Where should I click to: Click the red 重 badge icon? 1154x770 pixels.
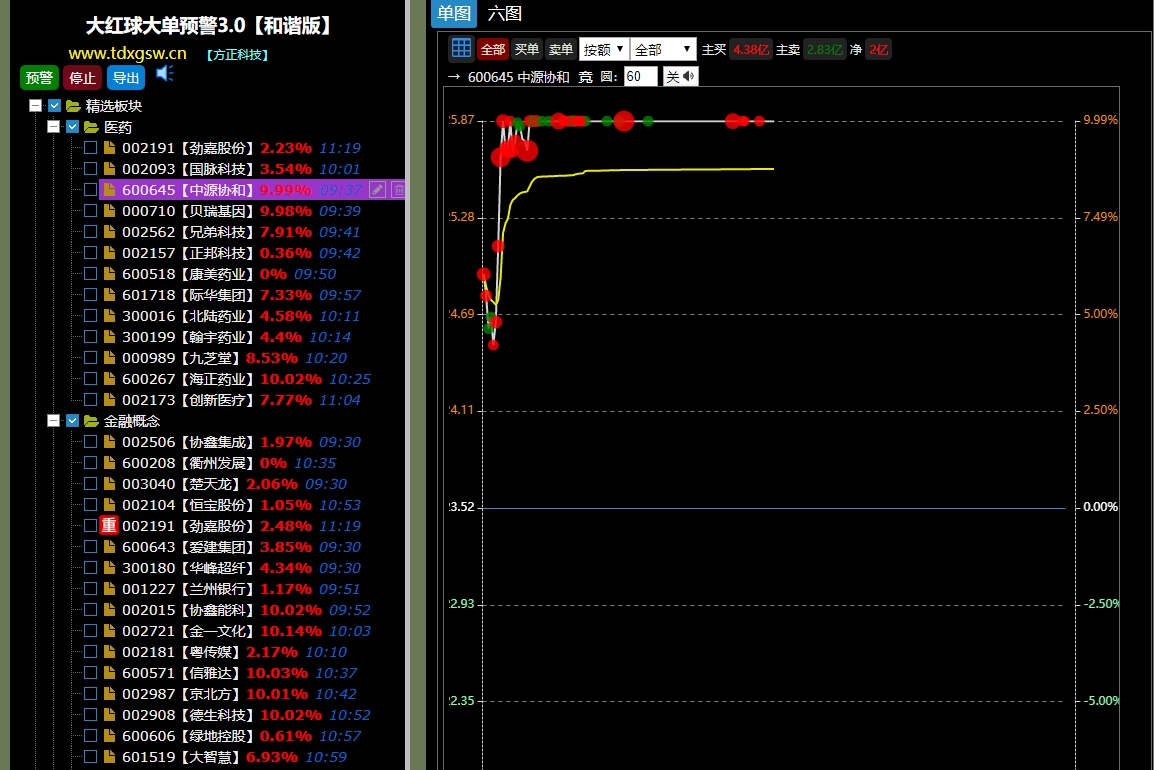pos(109,526)
